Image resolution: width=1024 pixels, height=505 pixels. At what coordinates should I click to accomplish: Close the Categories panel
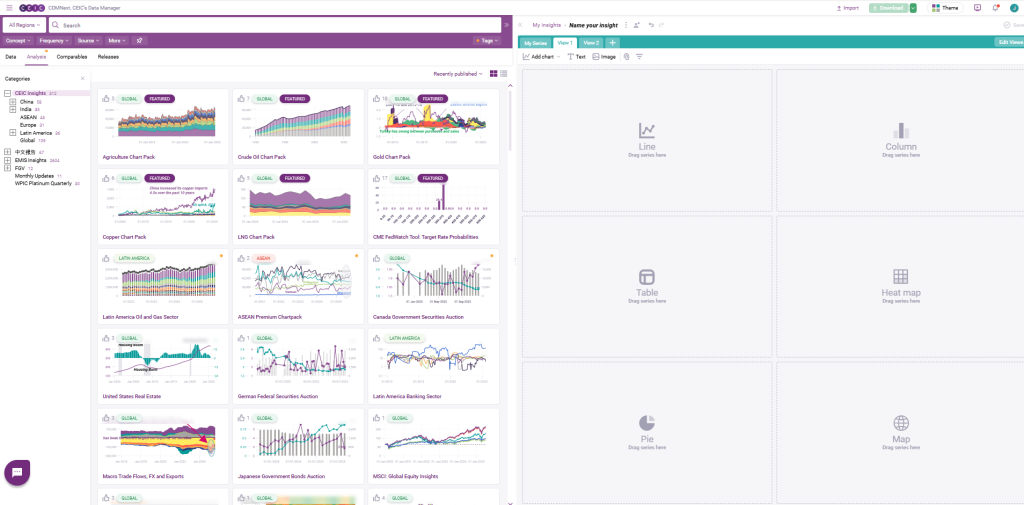point(82,78)
